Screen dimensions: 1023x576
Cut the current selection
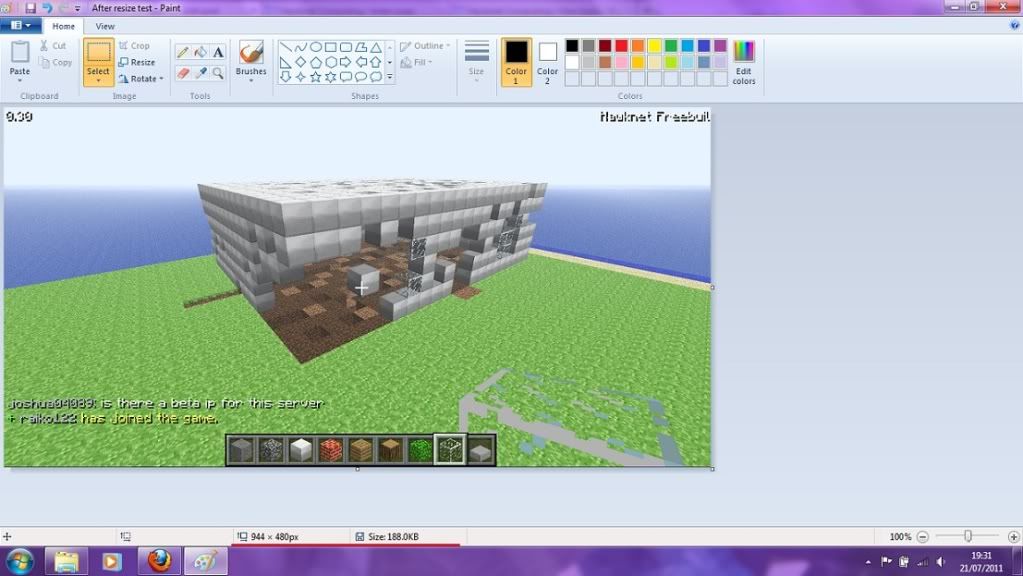(x=53, y=46)
